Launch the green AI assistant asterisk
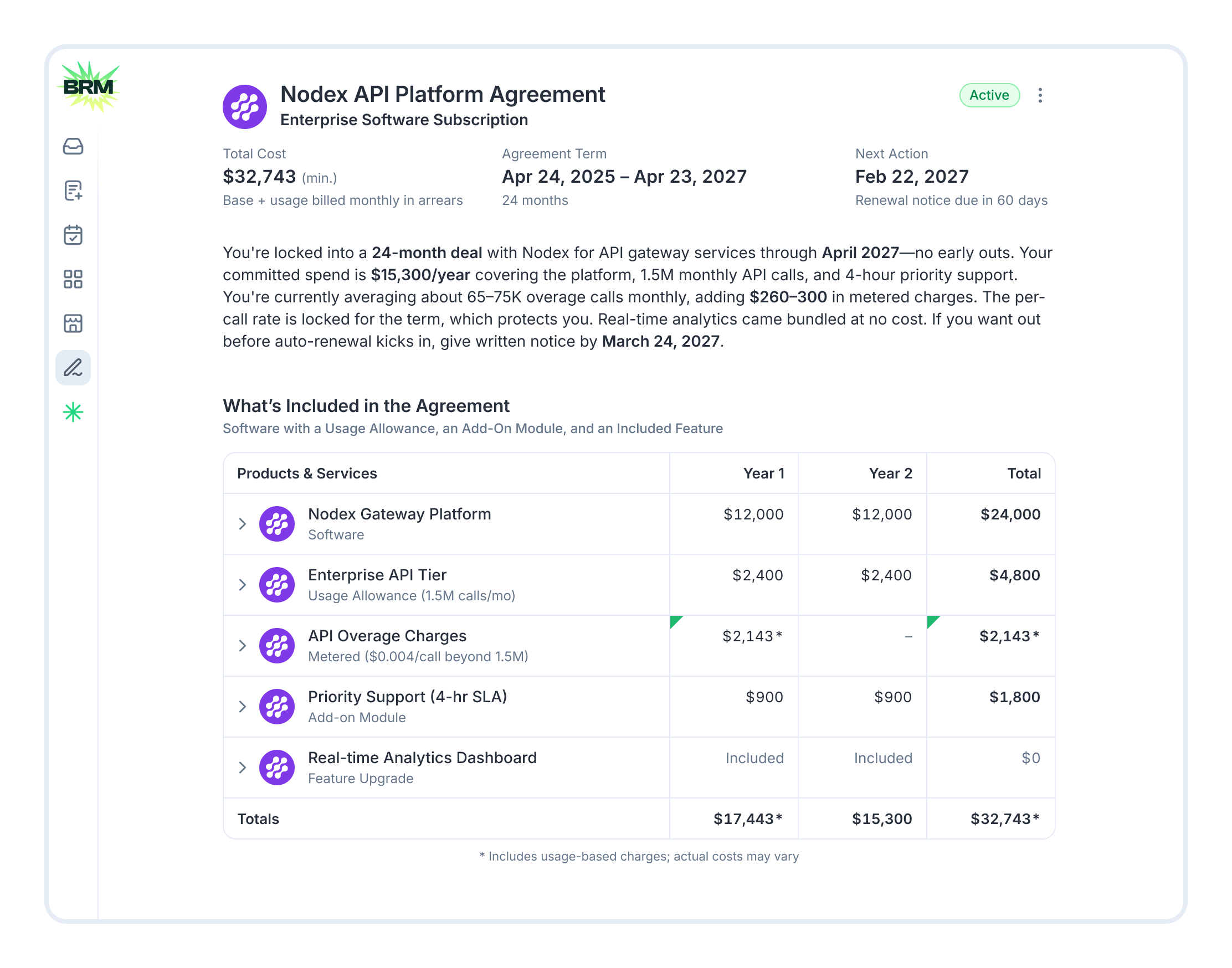Screen dimensions: 1232x968 pyautogui.click(x=73, y=412)
